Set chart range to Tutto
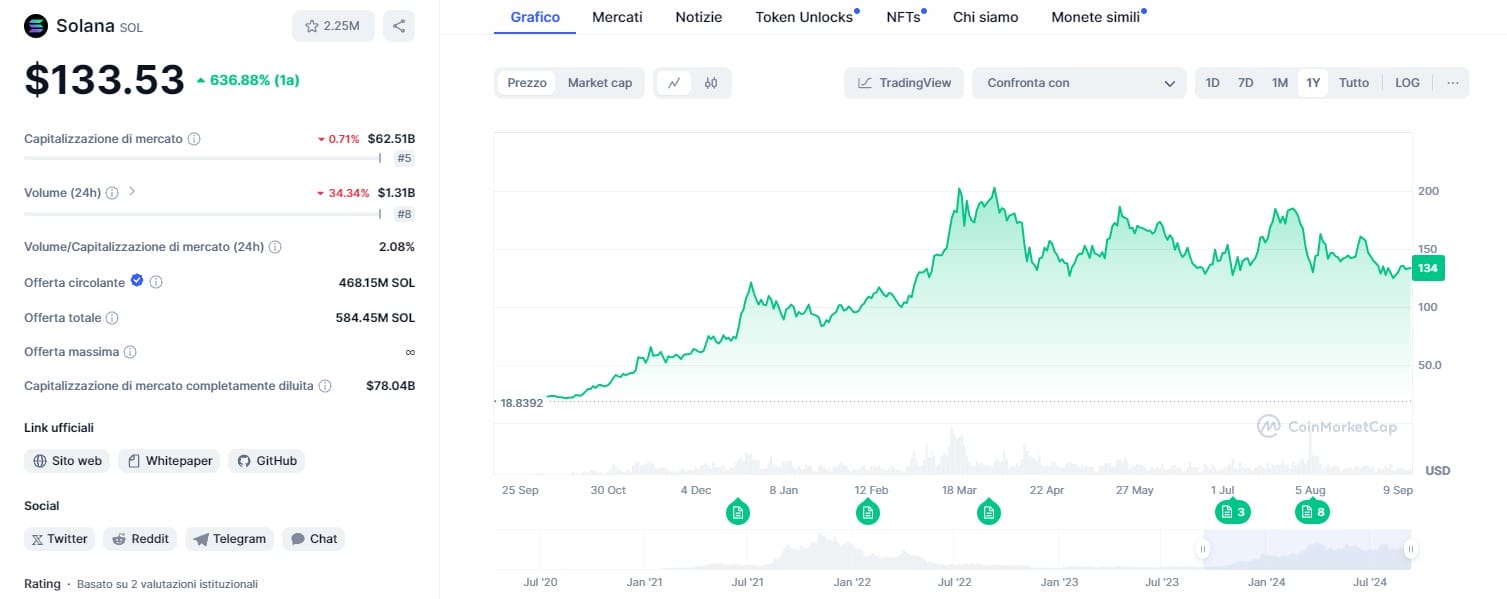Viewport: 1507px width, 599px height. (x=1354, y=83)
